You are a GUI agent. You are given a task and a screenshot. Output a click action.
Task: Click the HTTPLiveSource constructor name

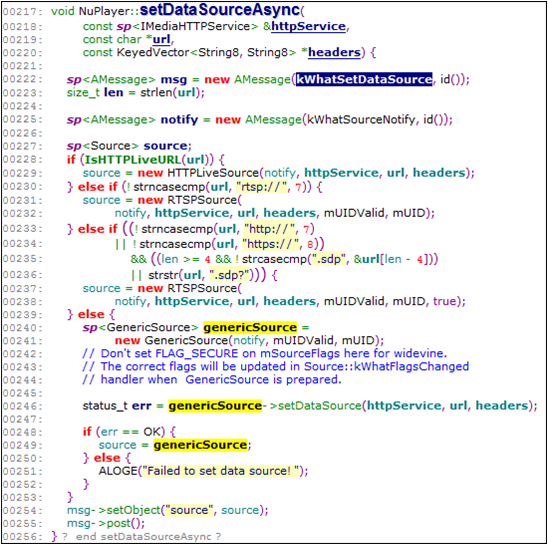coord(213,173)
